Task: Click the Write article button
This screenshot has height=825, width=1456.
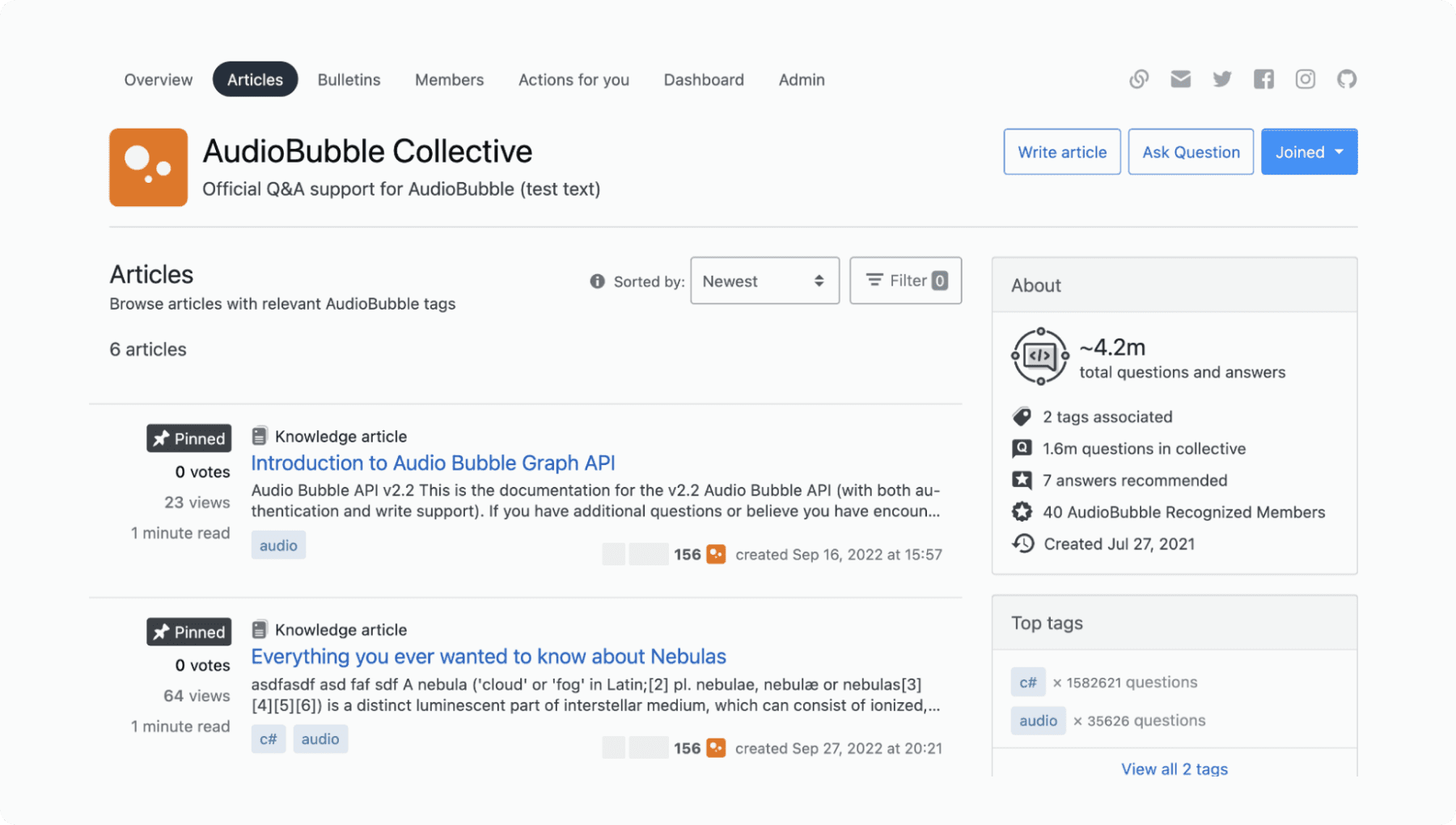Action: (1062, 152)
